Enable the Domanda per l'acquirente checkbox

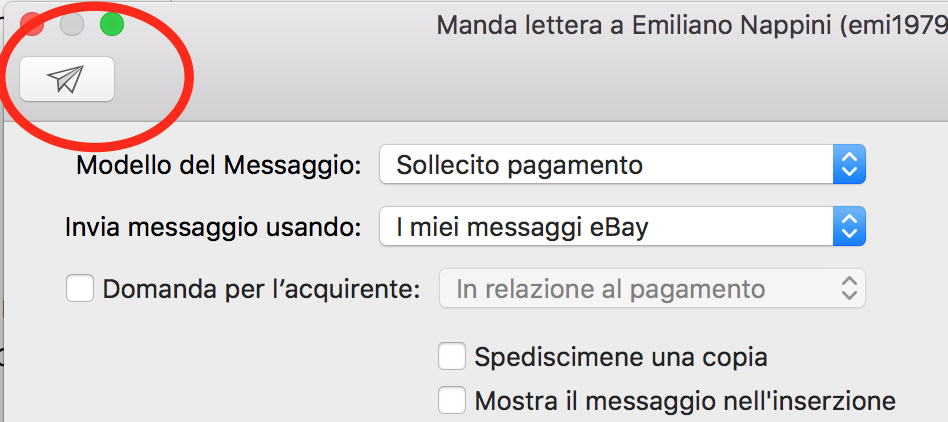click(x=80, y=288)
